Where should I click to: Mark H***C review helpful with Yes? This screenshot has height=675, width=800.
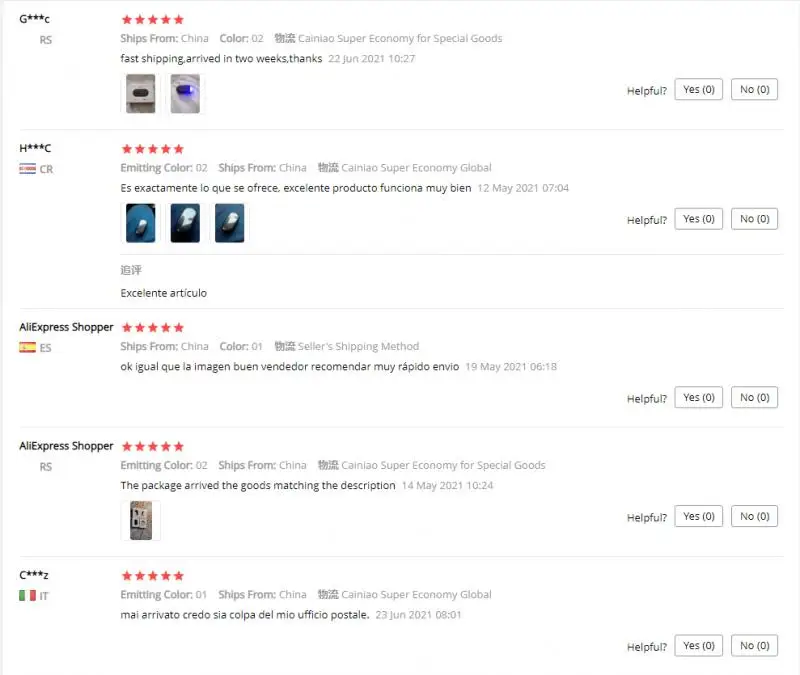click(698, 219)
